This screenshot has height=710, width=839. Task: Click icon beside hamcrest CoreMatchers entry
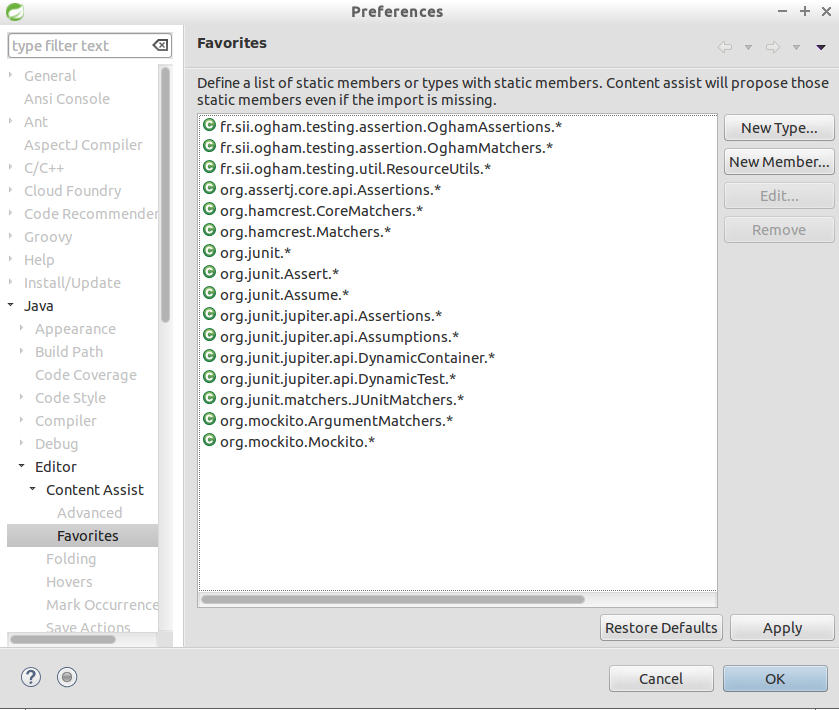point(209,209)
